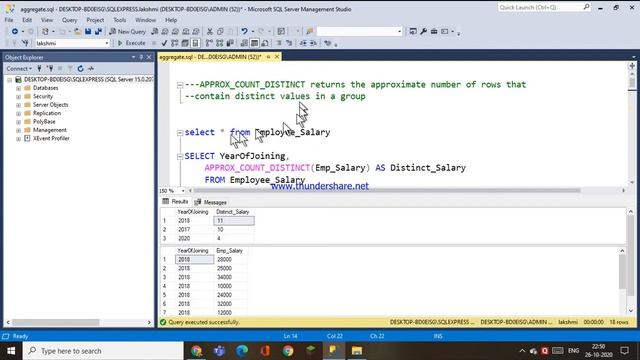Open the Connect dropdown in Object Explorer
640x360 pixels.
pyautogui.click(x=19, y=69)
